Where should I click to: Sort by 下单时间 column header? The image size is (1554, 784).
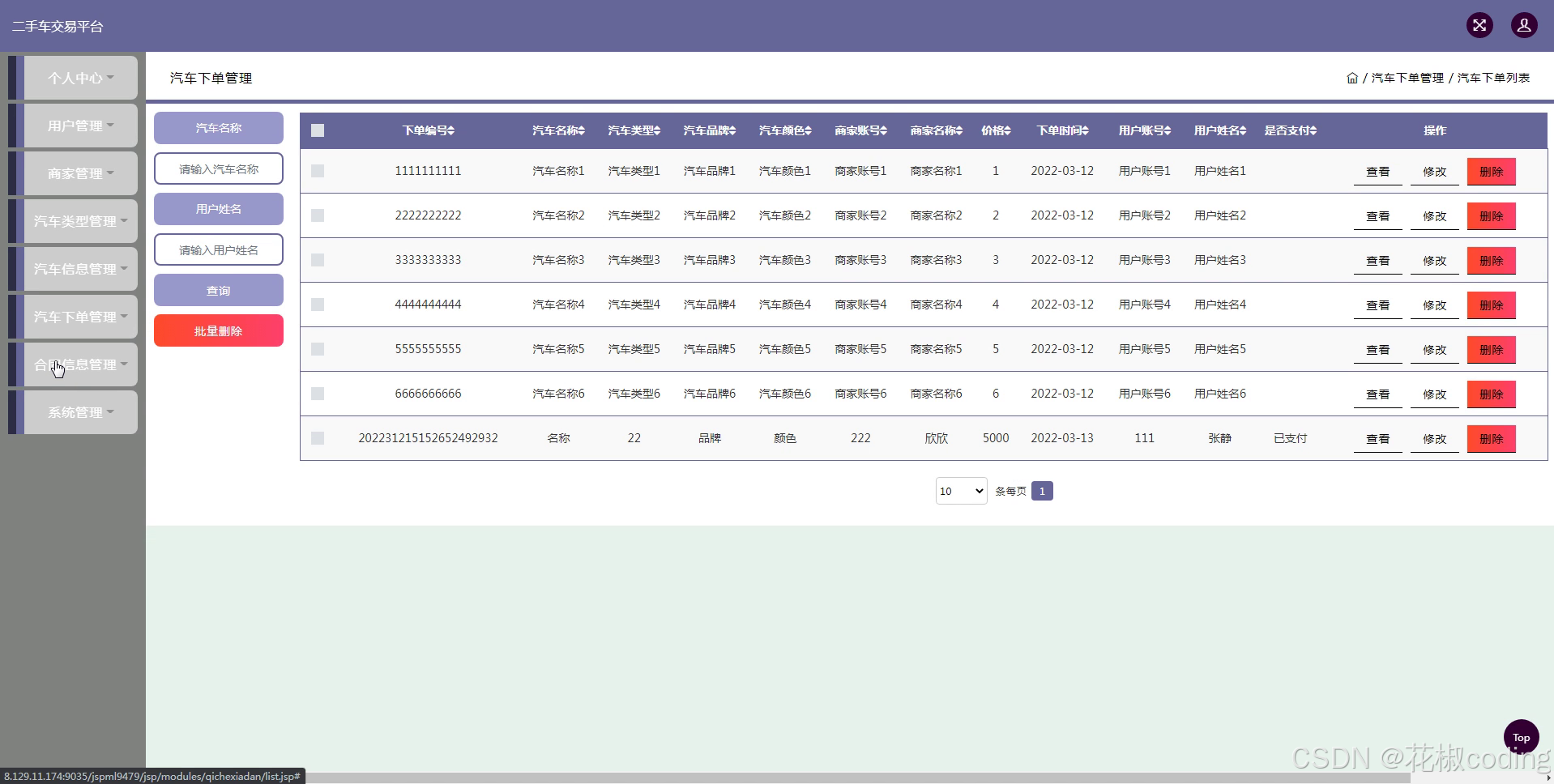[1062, 130]
